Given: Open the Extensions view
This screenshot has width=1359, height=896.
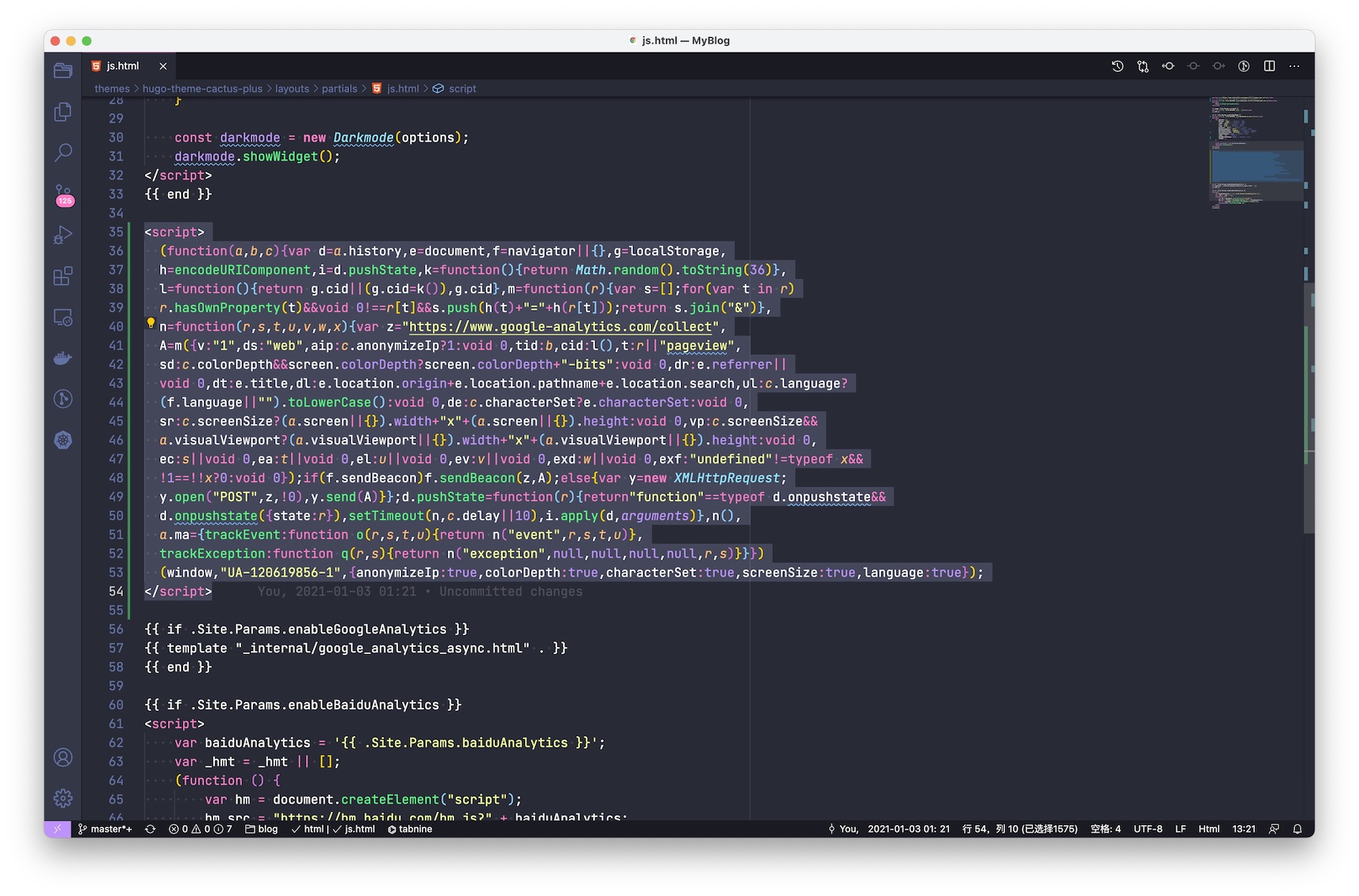Looking at the screenshot, I should (x=63, y=276).
